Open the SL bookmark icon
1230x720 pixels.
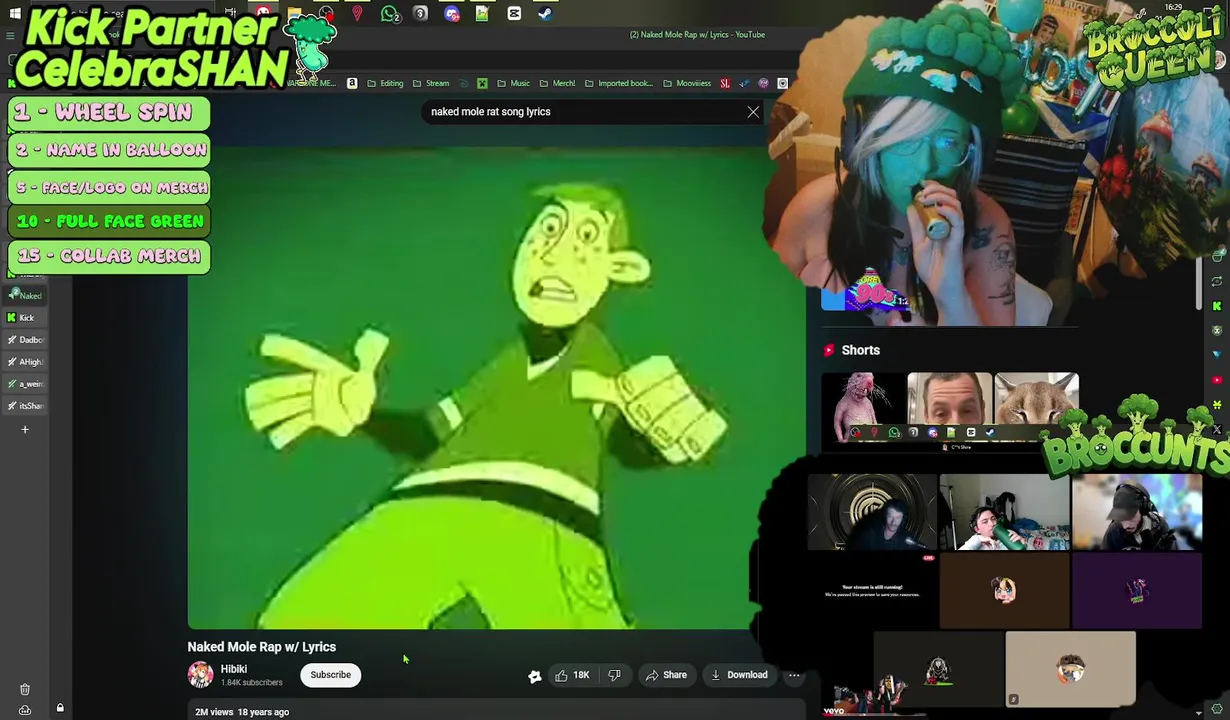[725, 83]
